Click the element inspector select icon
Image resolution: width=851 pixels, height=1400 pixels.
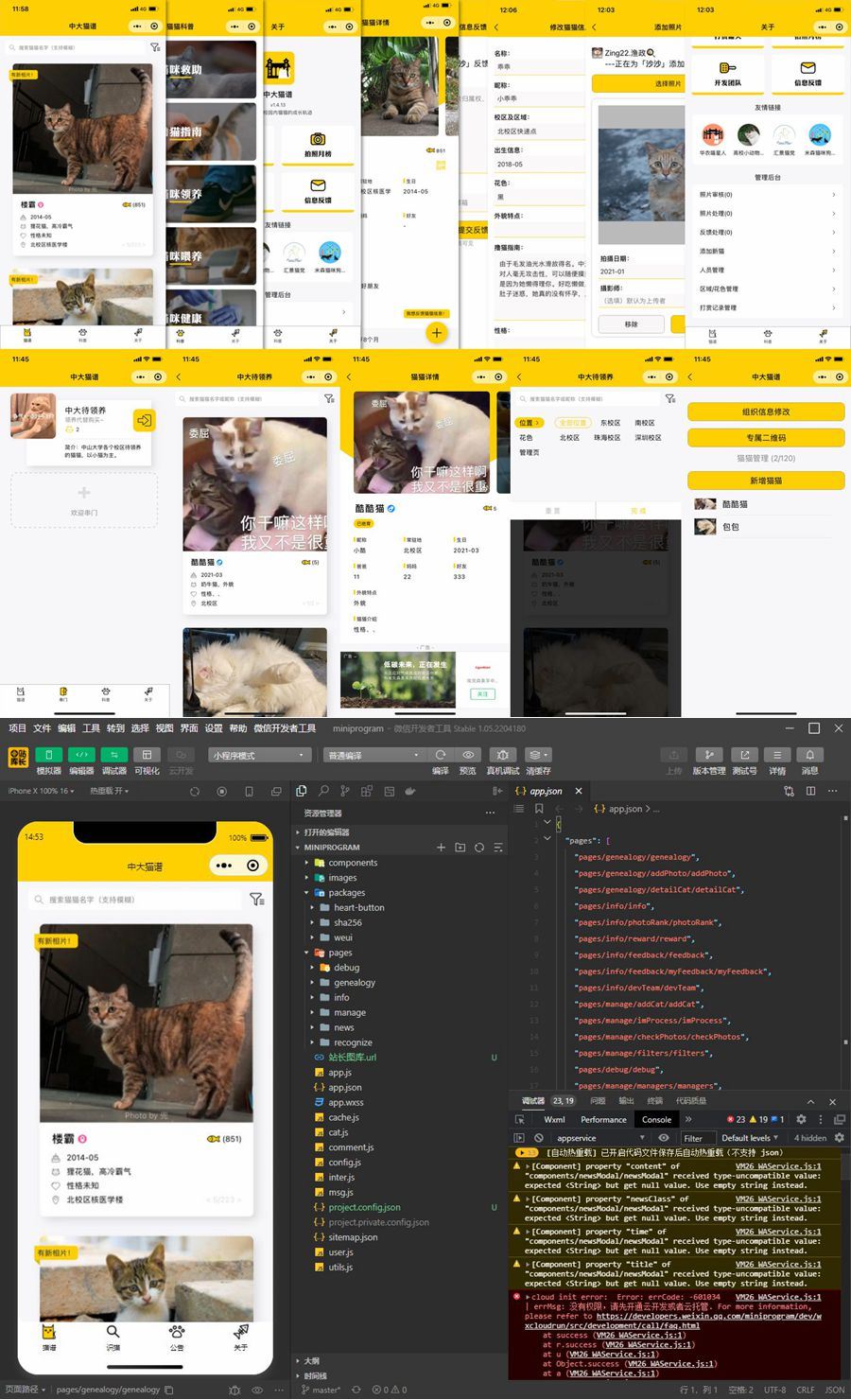(x=519, y=1119)
